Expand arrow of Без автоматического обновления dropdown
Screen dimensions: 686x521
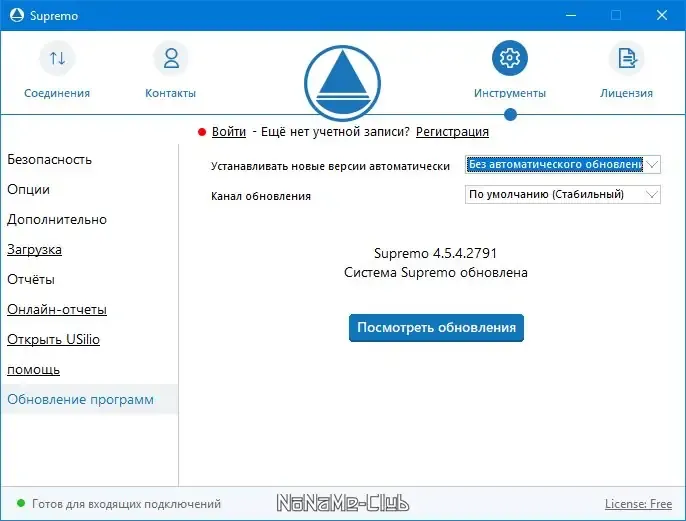pos(652,164)
